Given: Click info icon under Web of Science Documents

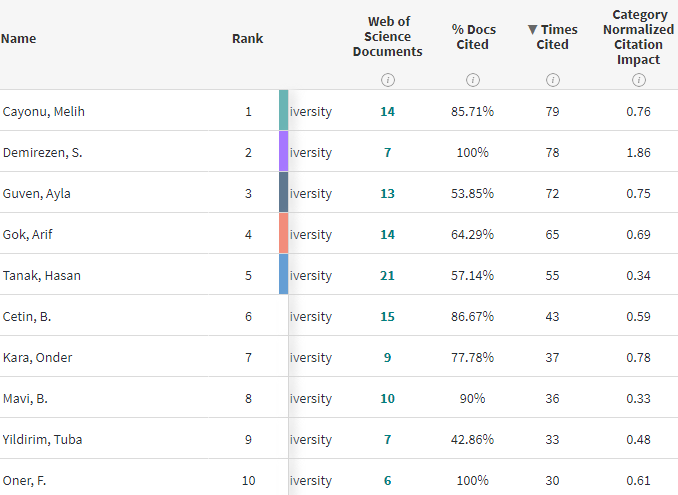Looking at the screenshot, I should point(388,79).
